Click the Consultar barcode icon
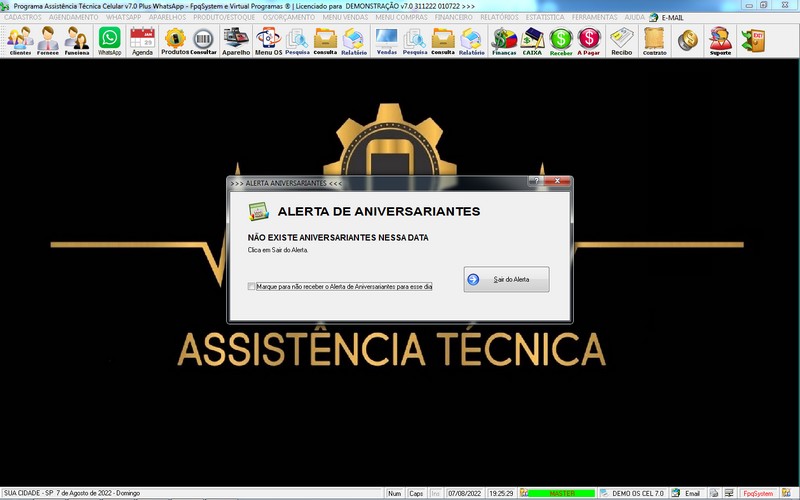 [x=204, y=41]
